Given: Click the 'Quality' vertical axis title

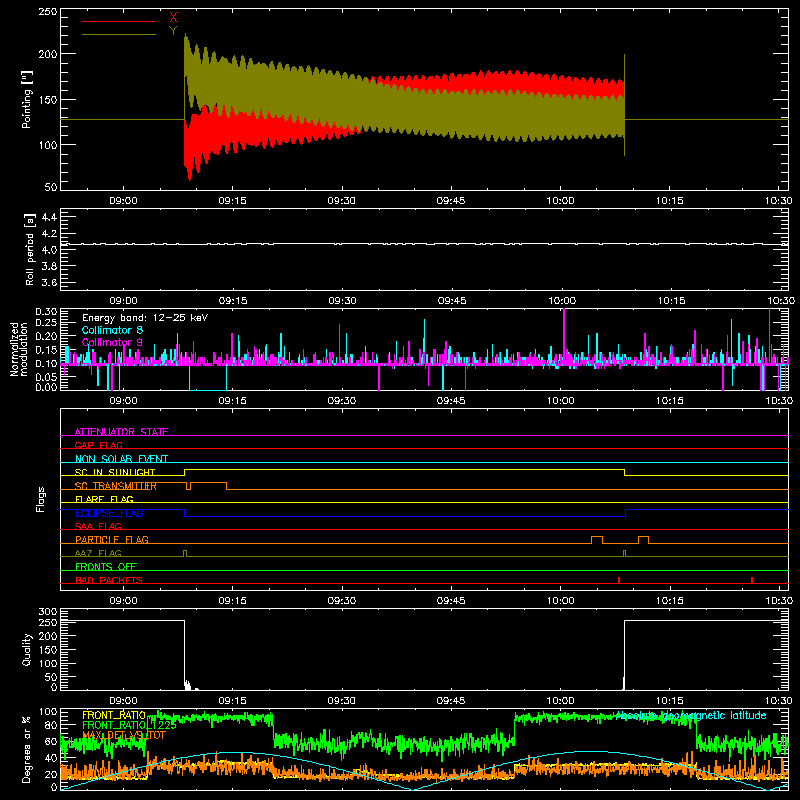Looking at the screenshot, I should tap(27, 649).
